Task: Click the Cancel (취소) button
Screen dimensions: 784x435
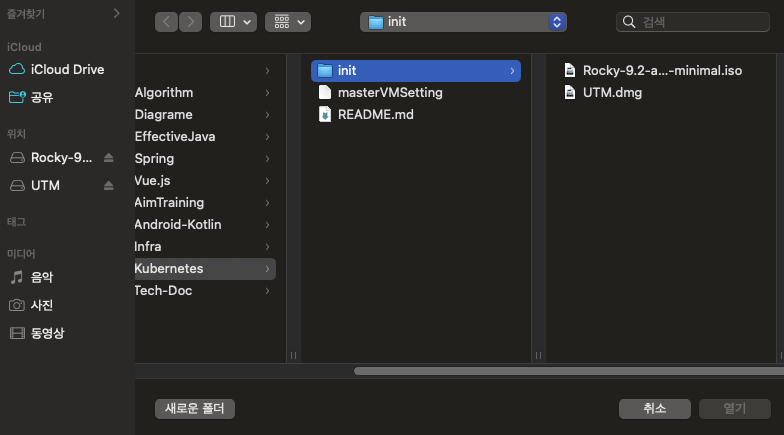Action: 655,408
